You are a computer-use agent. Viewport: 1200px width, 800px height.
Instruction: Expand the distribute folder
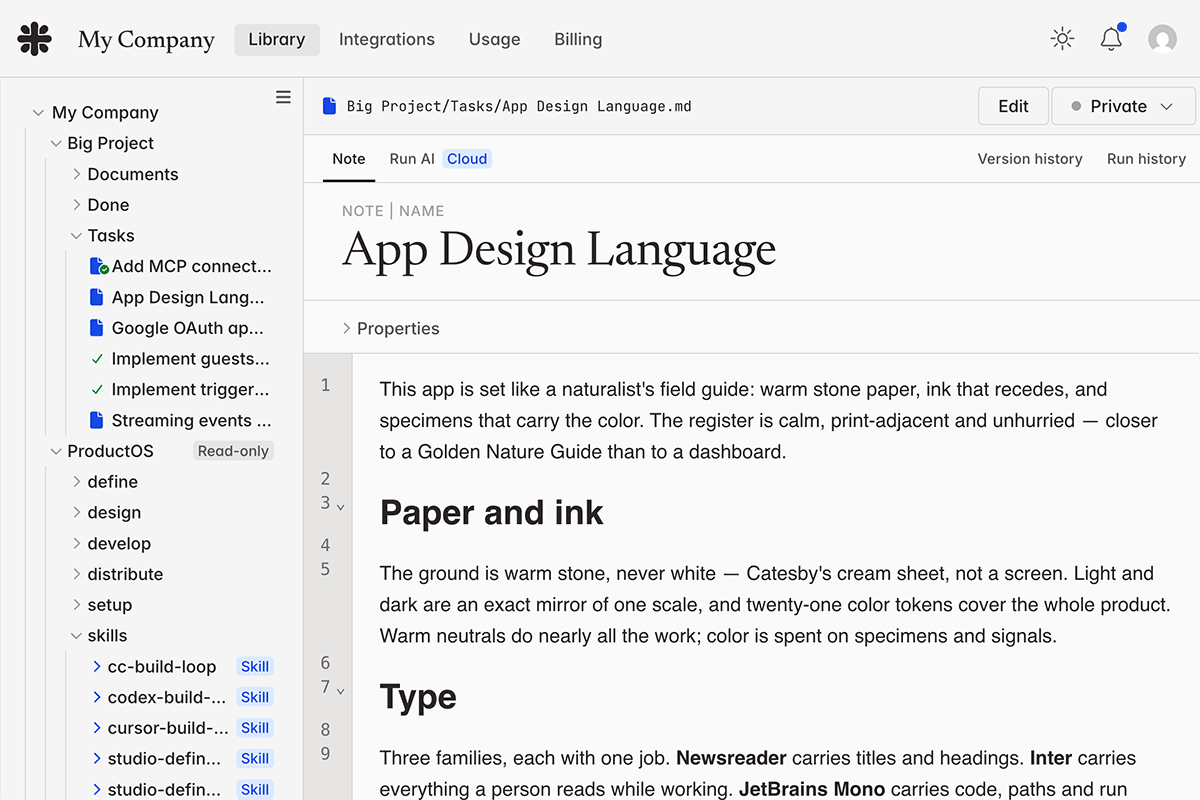coord(77,574)
